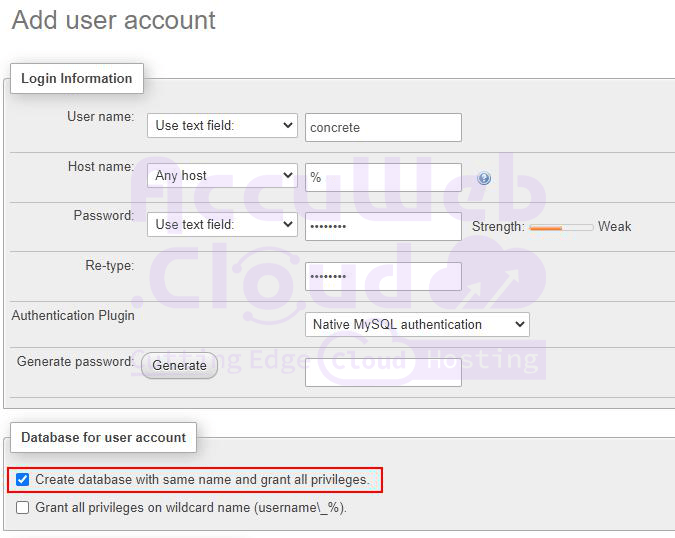Click the 'Login Information' section legend
This screenshot has width=675, height=538.
click(x=77, y=79)
